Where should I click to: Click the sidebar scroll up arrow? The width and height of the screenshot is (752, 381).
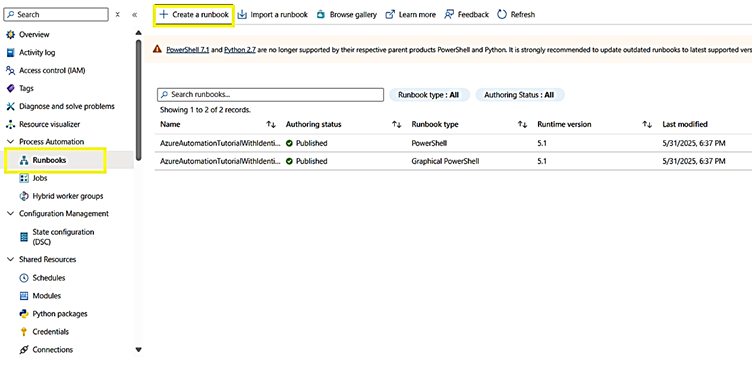[x=138, y=33]
